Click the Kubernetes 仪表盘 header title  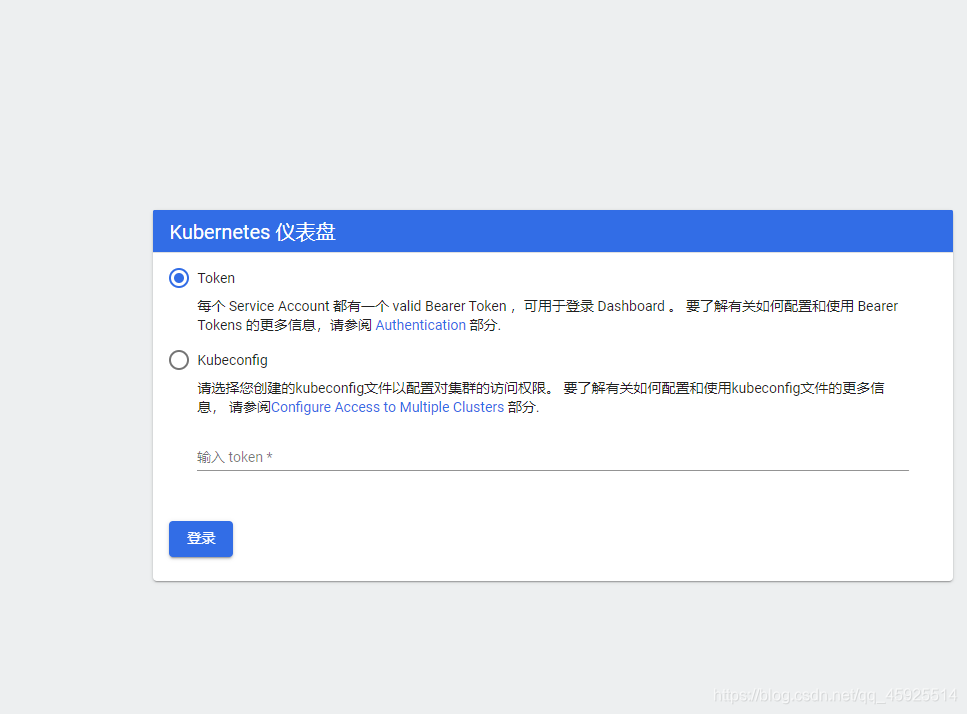[x=253, y=232]
